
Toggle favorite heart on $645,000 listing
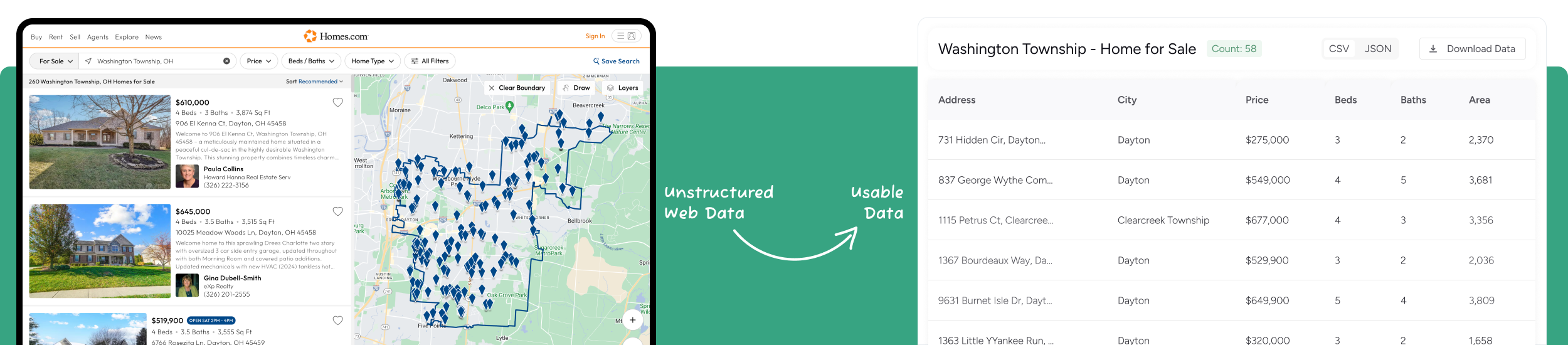point(337,211)
